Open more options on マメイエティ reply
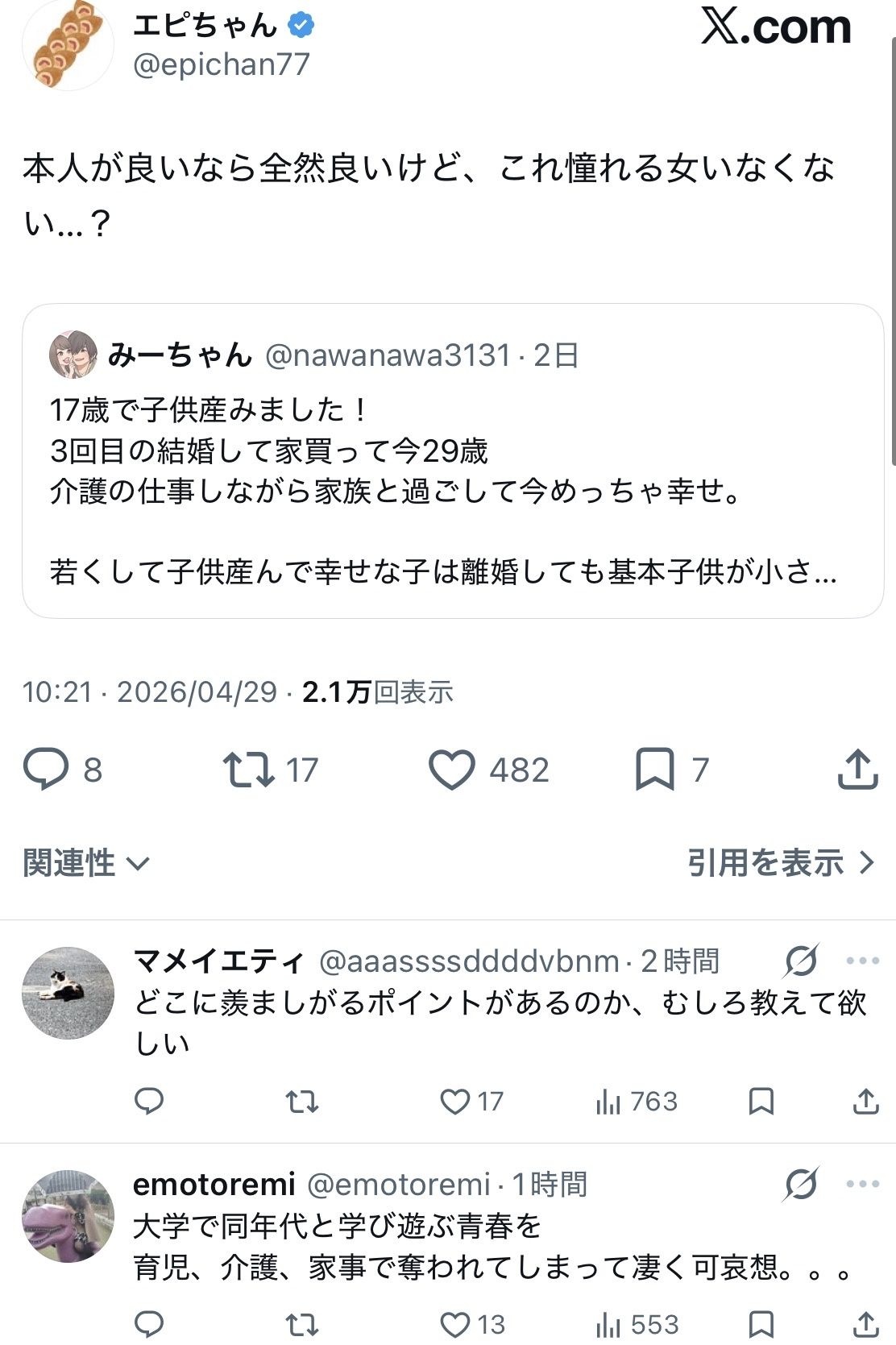The height and width of the screenshot is (1345, 896). click(x=862, y=961)
